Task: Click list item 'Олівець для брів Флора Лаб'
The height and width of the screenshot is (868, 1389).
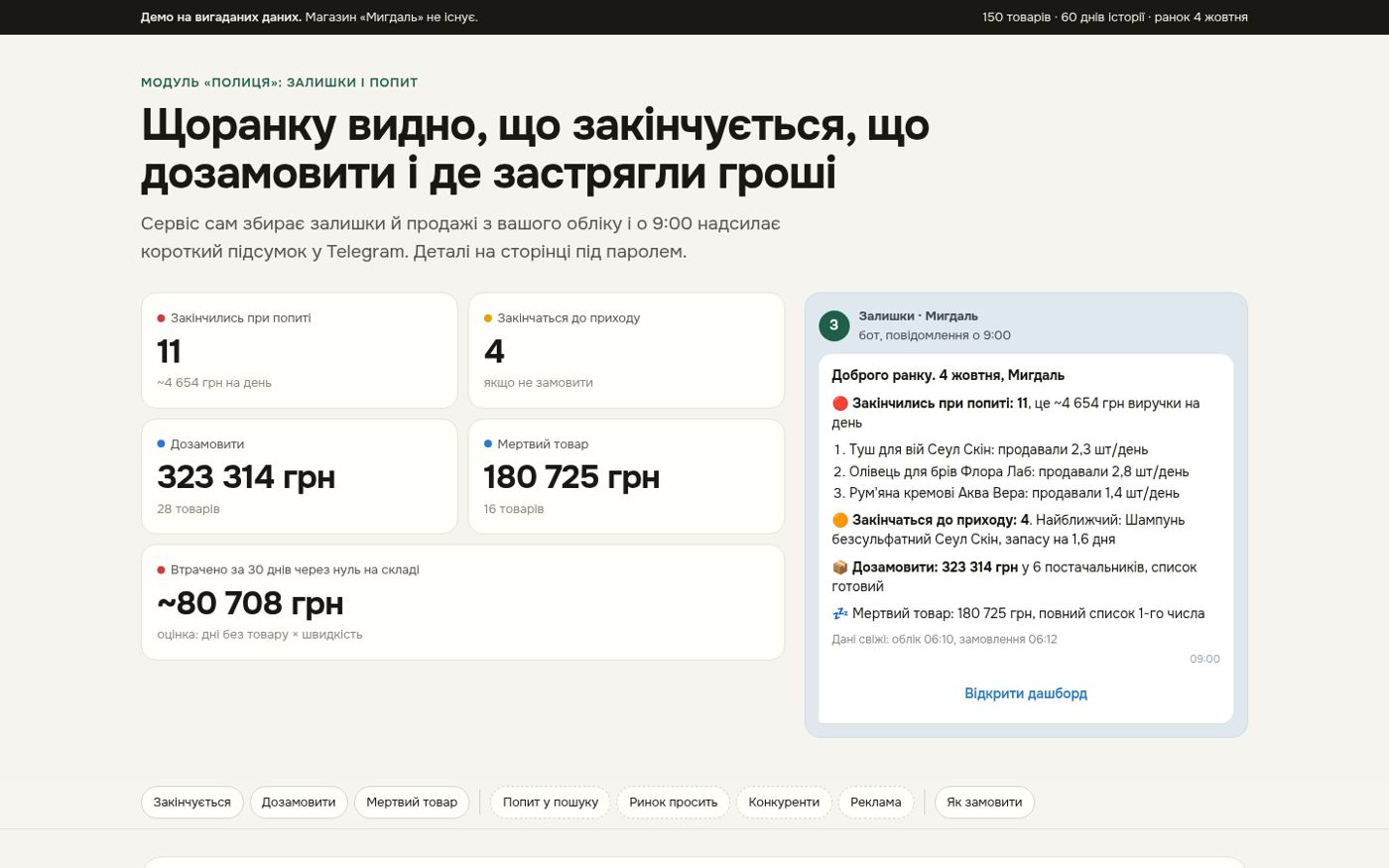Action: tap(1019, 471)
